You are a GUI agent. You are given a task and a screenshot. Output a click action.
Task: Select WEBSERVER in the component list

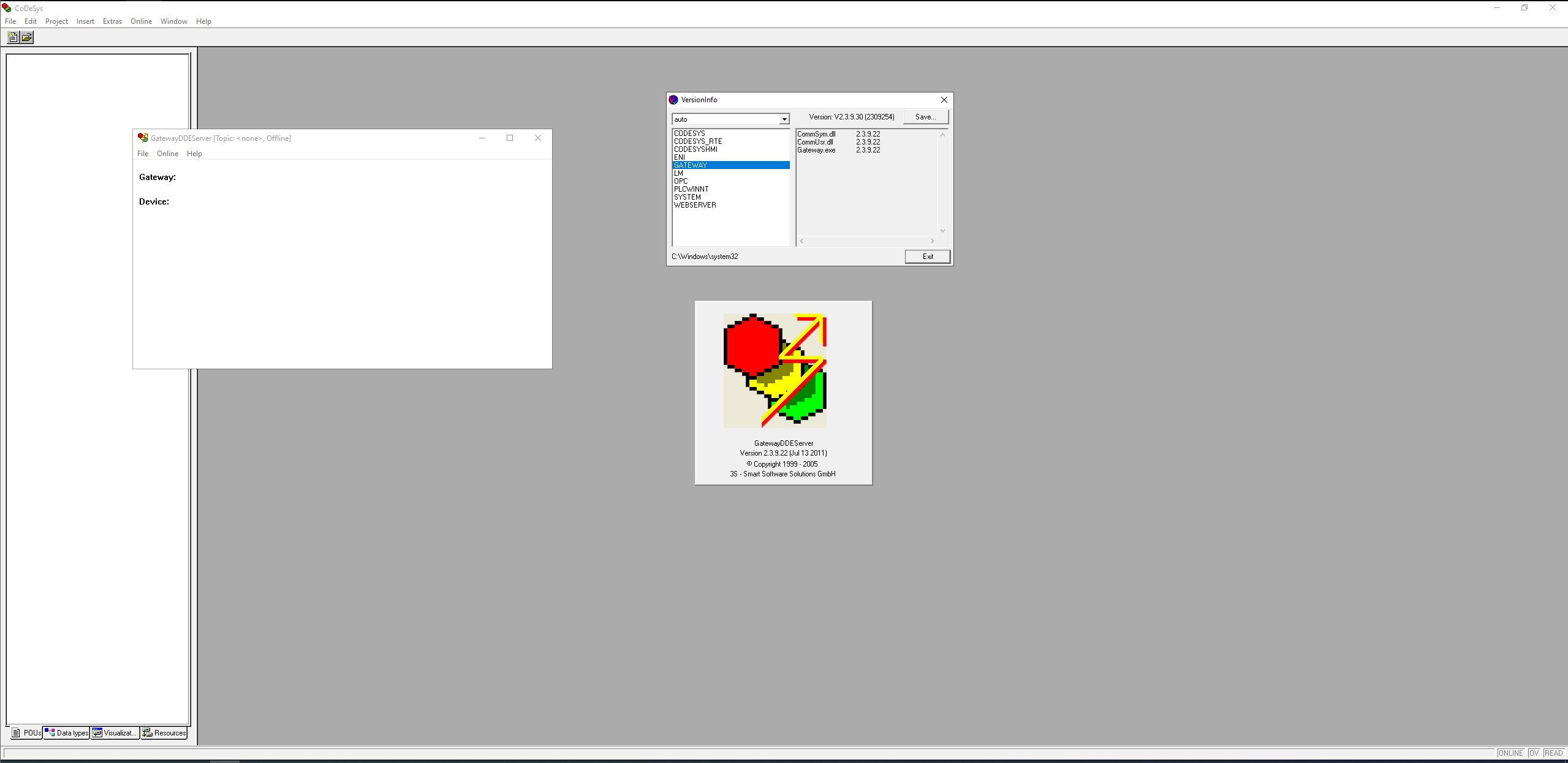click(x=695, y=205)
